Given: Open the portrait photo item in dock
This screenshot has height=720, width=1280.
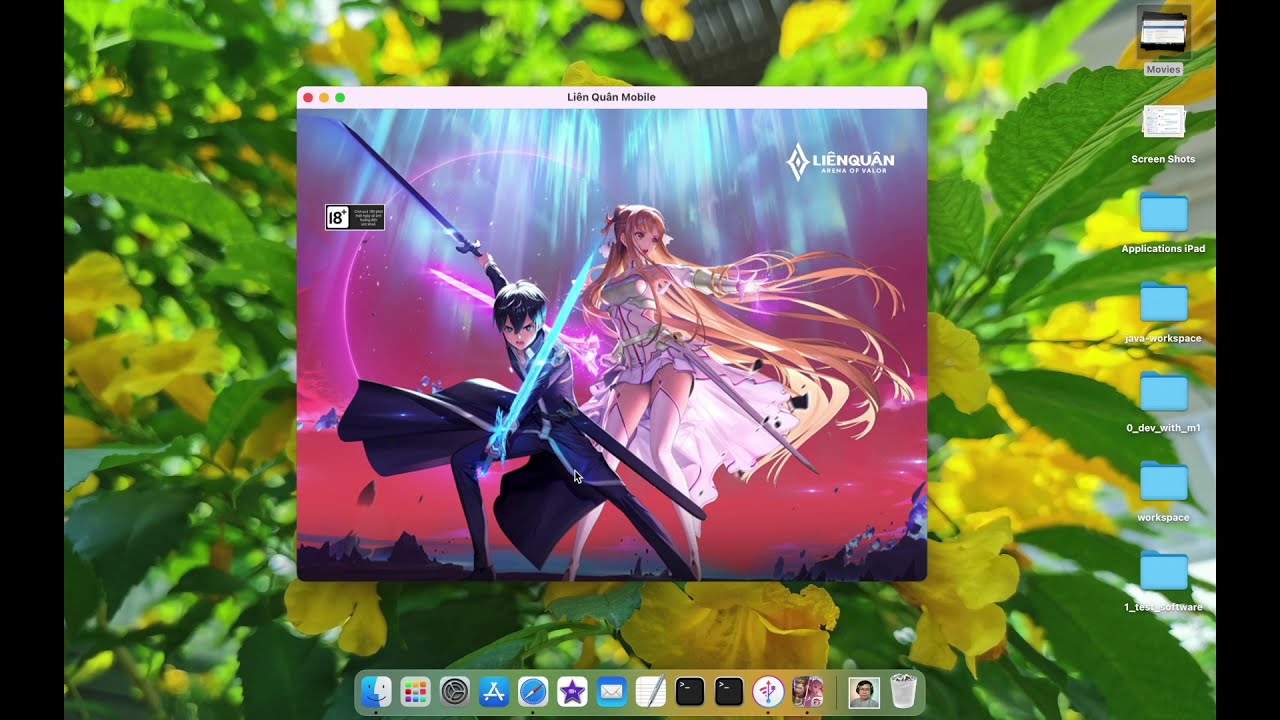Looking at the screenshot, I should (x=864, y=692).
